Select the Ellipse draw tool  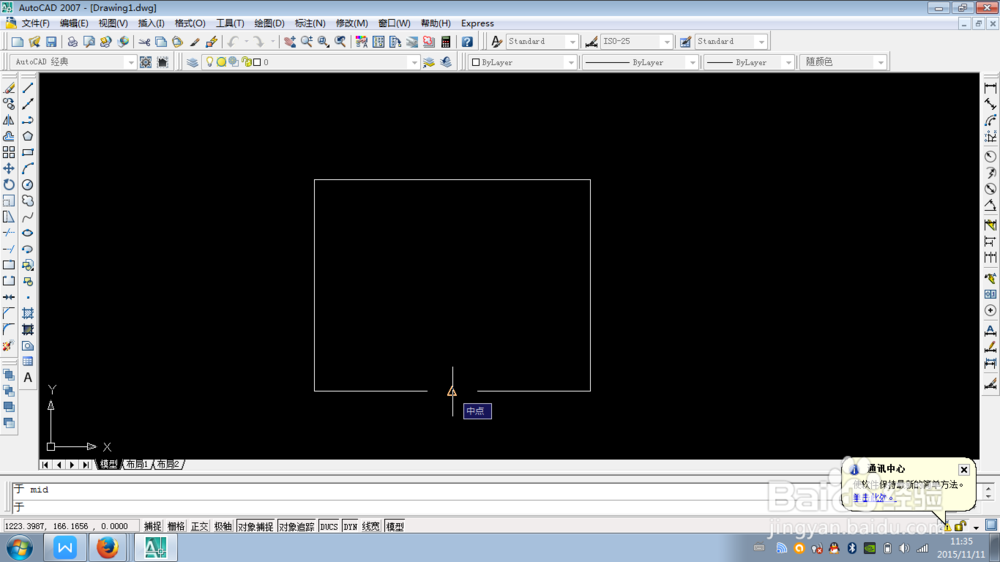coord(28,233)
